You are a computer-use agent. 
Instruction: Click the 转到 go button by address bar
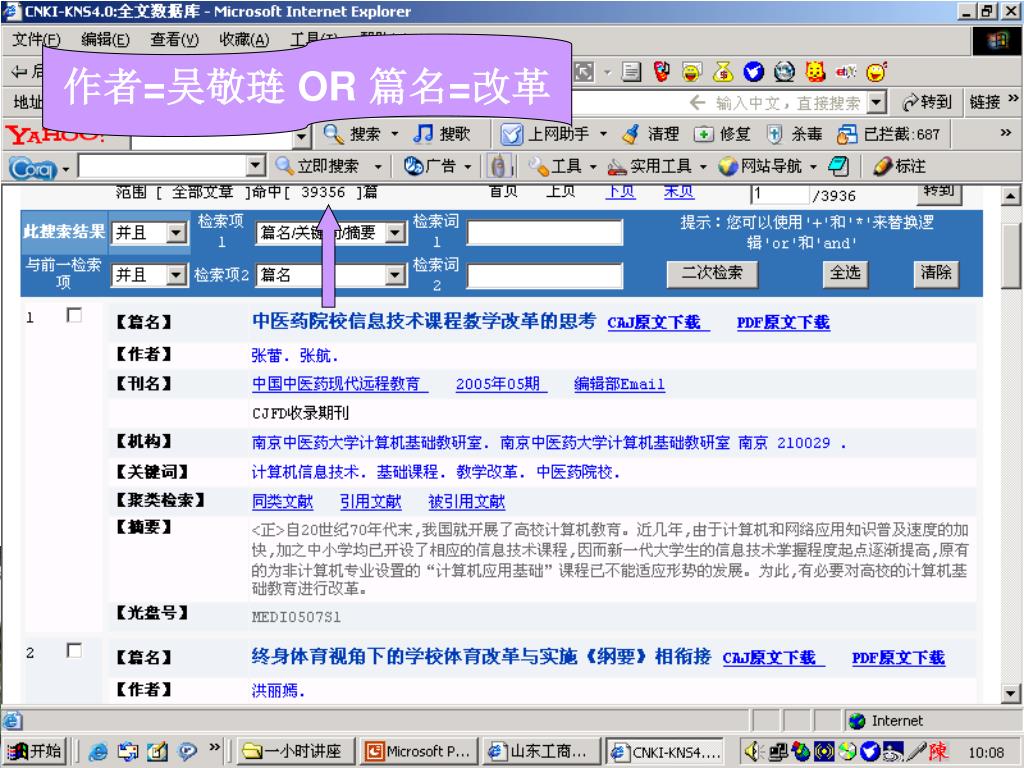click(926, 103)
